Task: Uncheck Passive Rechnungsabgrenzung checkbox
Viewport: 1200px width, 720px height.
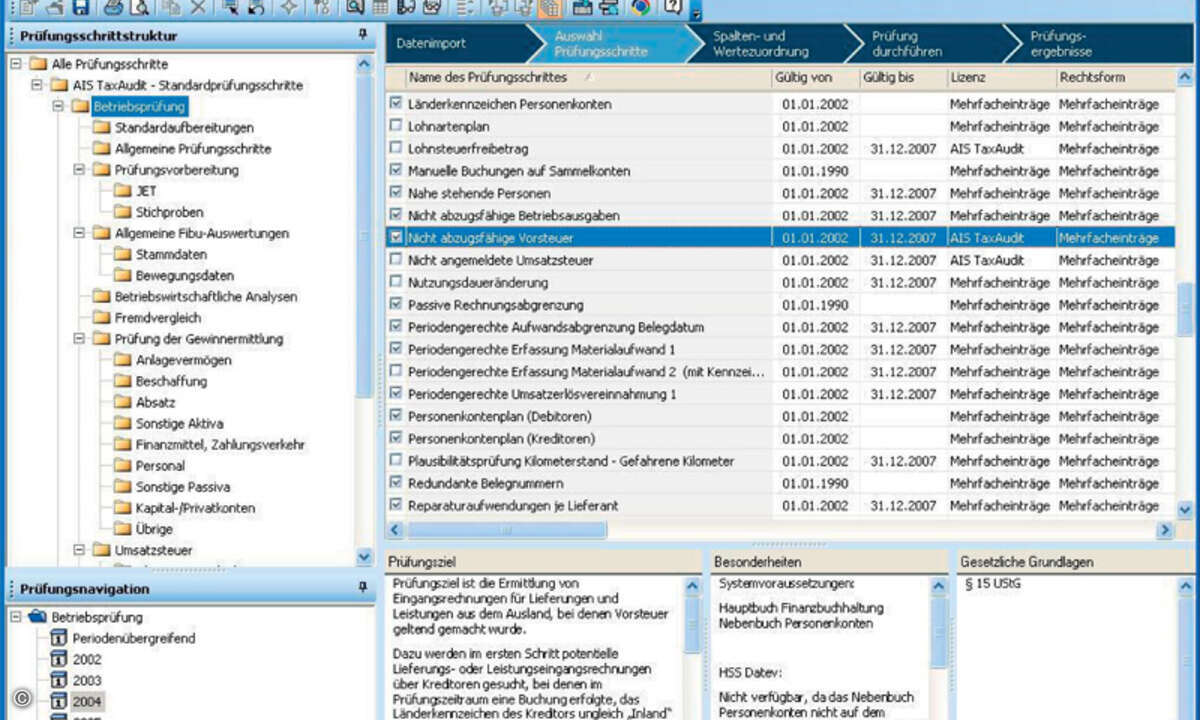Action: [x=396, y=304]
